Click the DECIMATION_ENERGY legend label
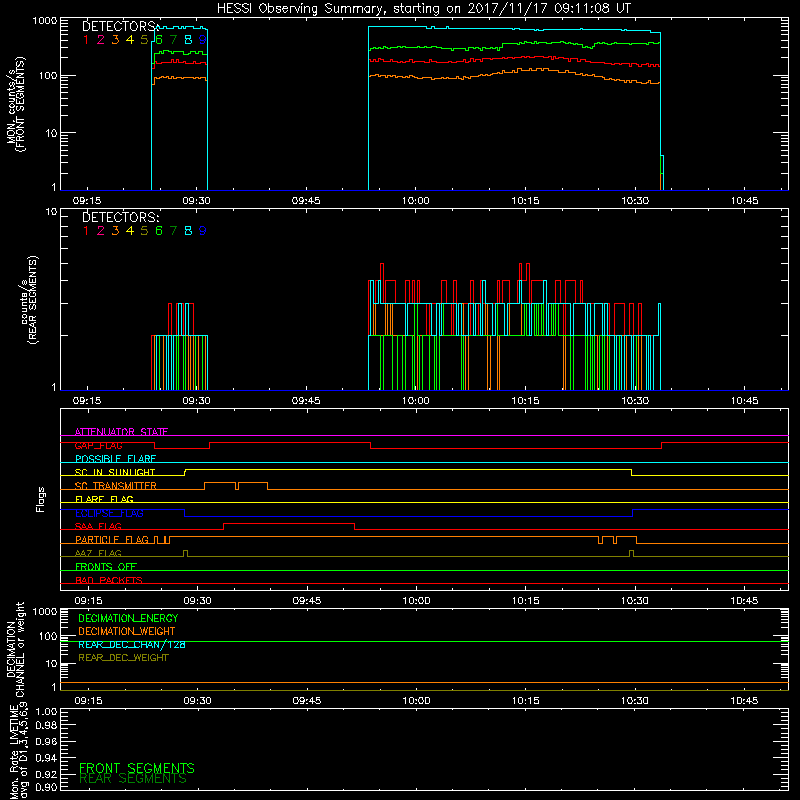Screen dimensions: 800x800 pos(128,618)
